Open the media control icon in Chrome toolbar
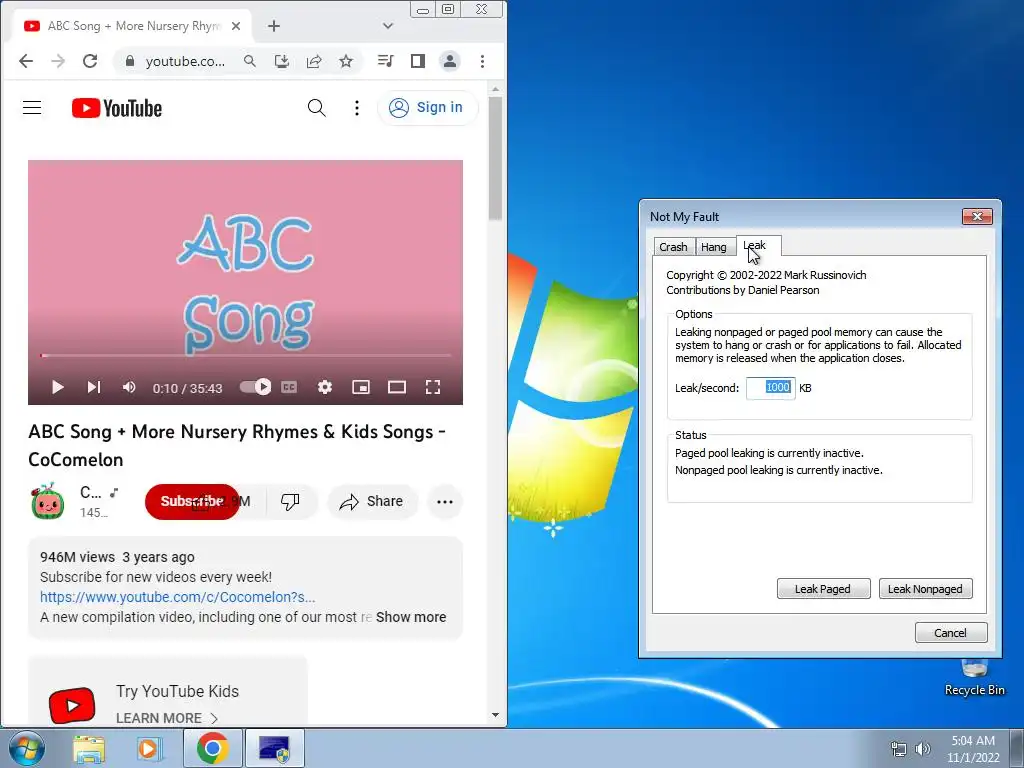Viewport: 1024px width, 768px height. coord(385,61)
